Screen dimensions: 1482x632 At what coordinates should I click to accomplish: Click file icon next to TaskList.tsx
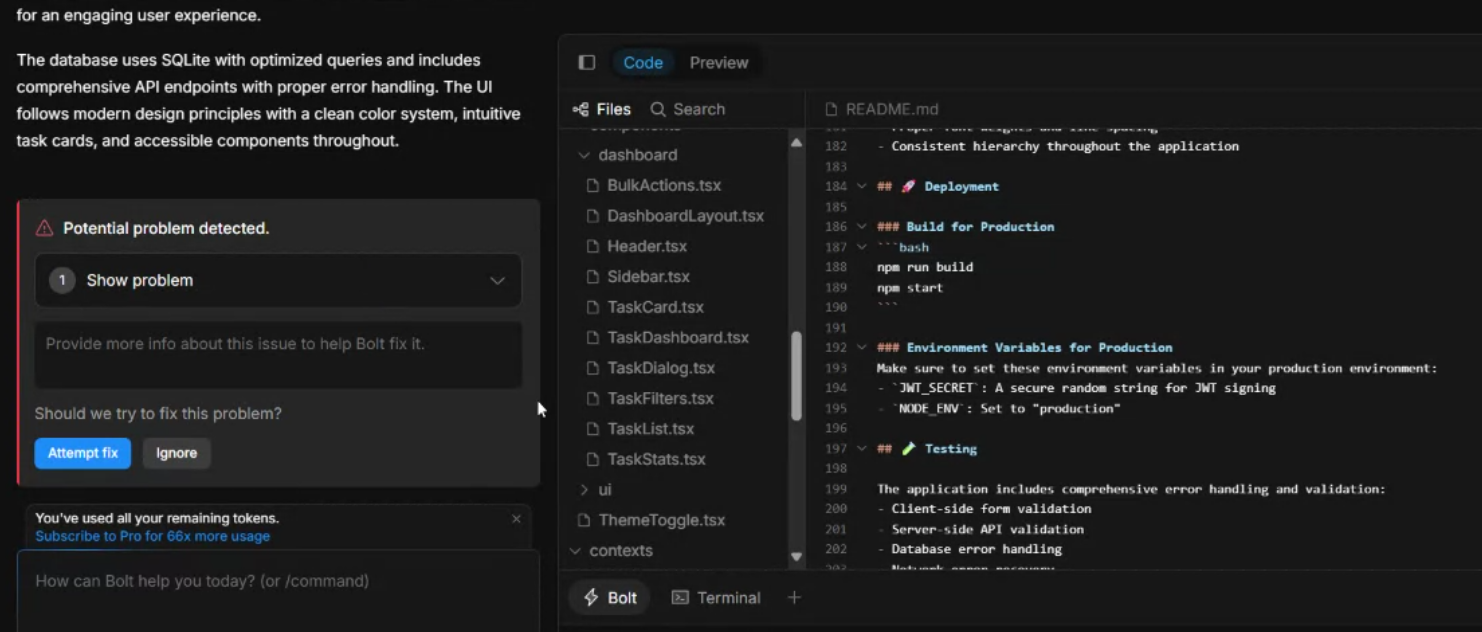click(592, 428)
